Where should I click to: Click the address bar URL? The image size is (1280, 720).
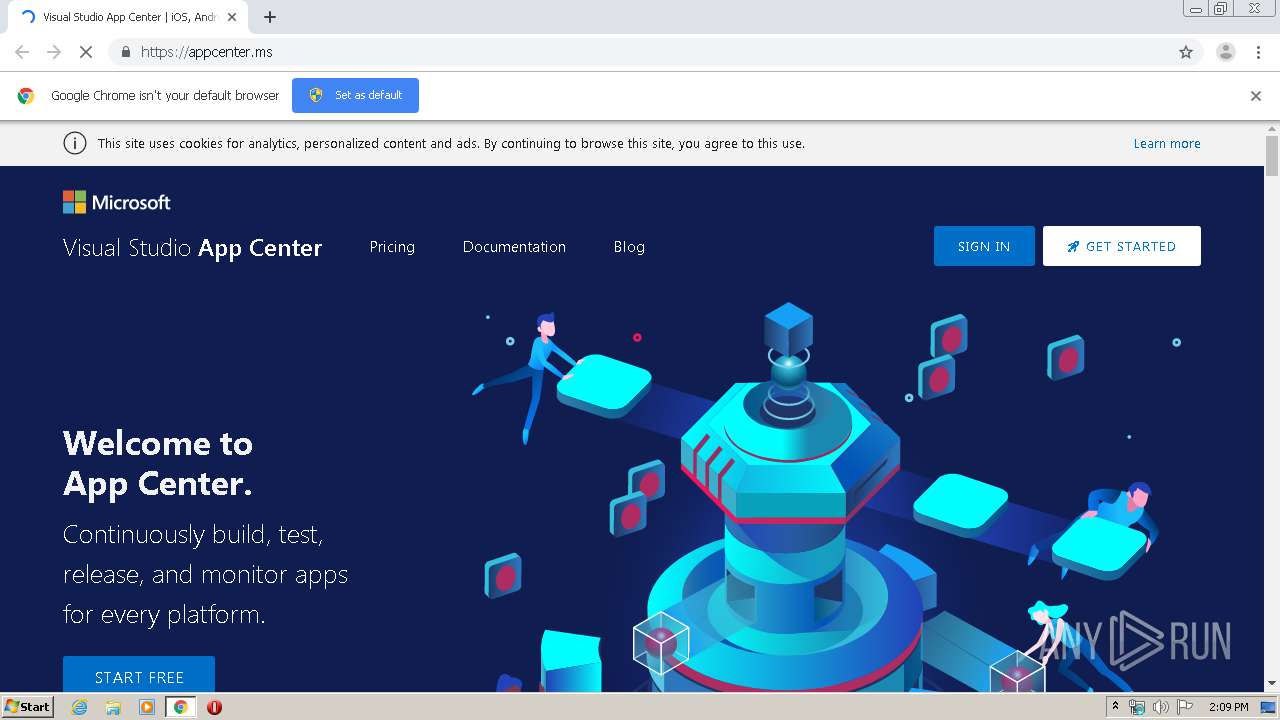206,52
